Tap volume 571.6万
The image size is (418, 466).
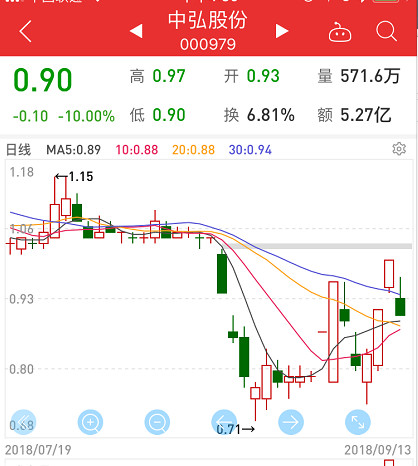(x=370, y=76)
